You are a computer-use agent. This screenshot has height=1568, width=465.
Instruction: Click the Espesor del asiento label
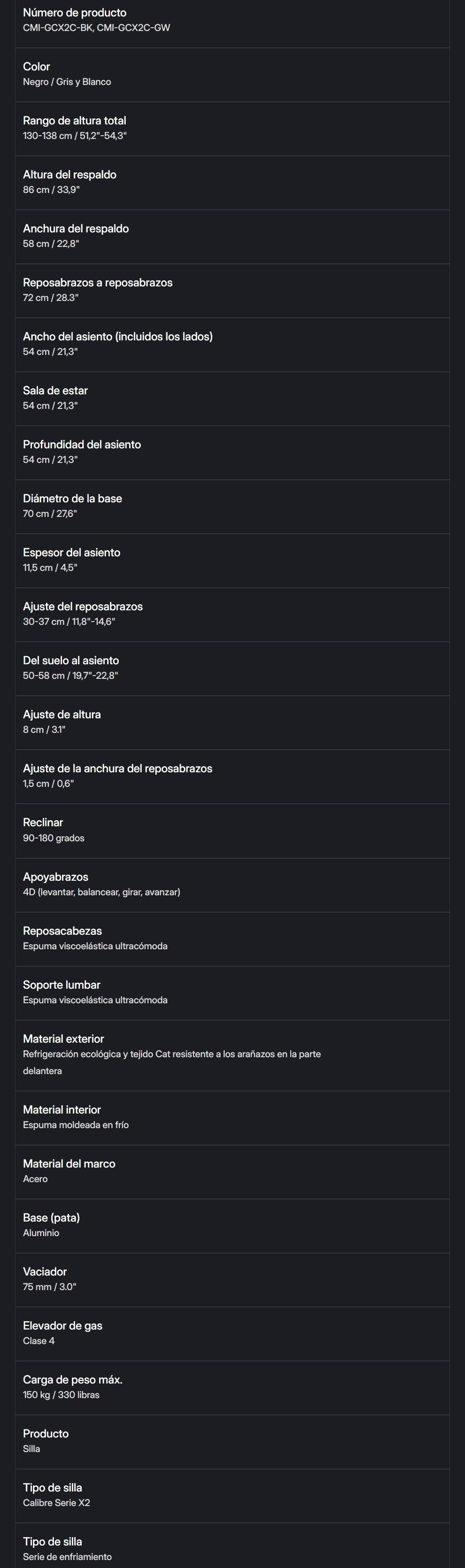coord(72,553)
